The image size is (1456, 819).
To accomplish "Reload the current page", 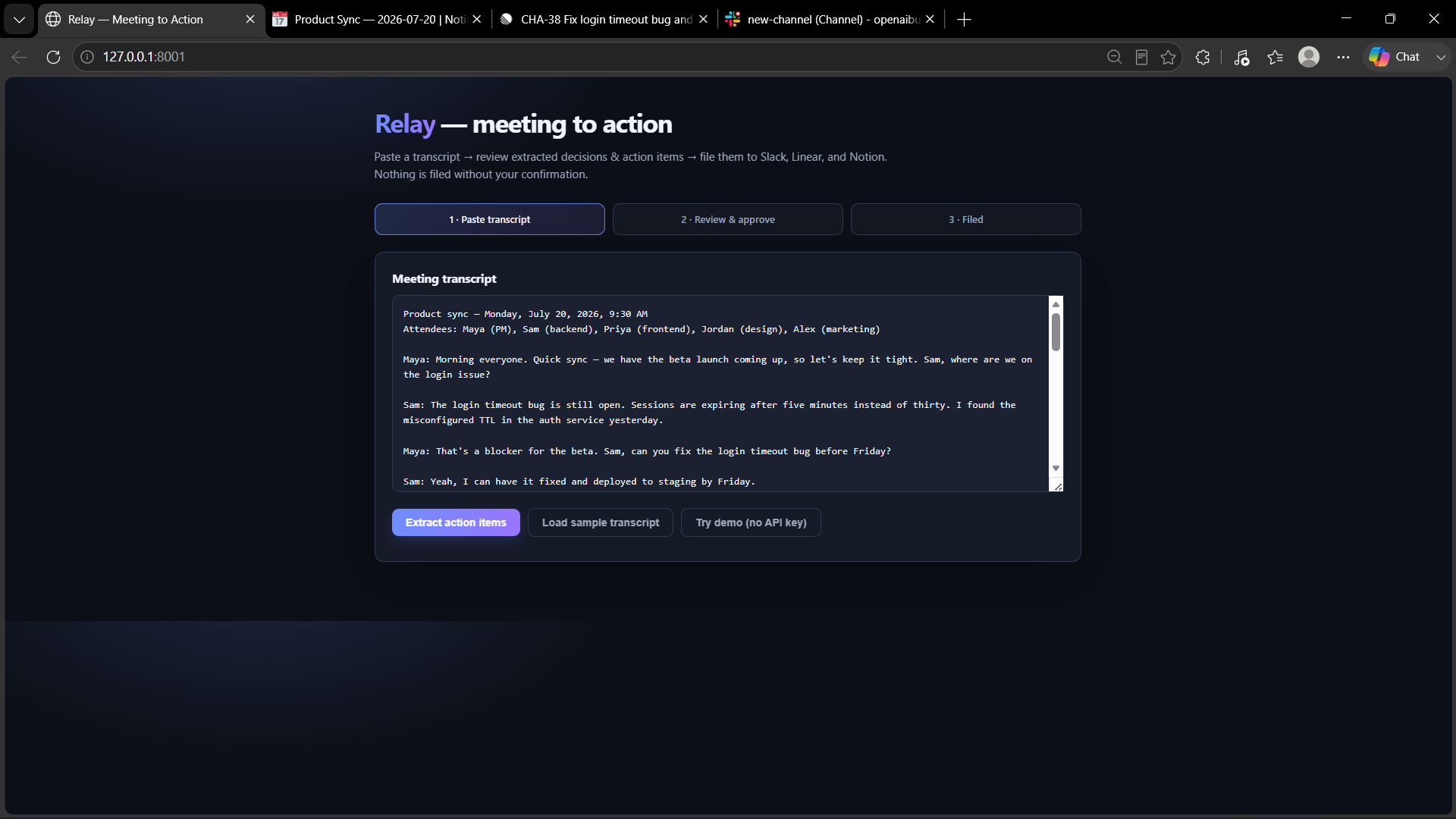I will pos(53,57).
